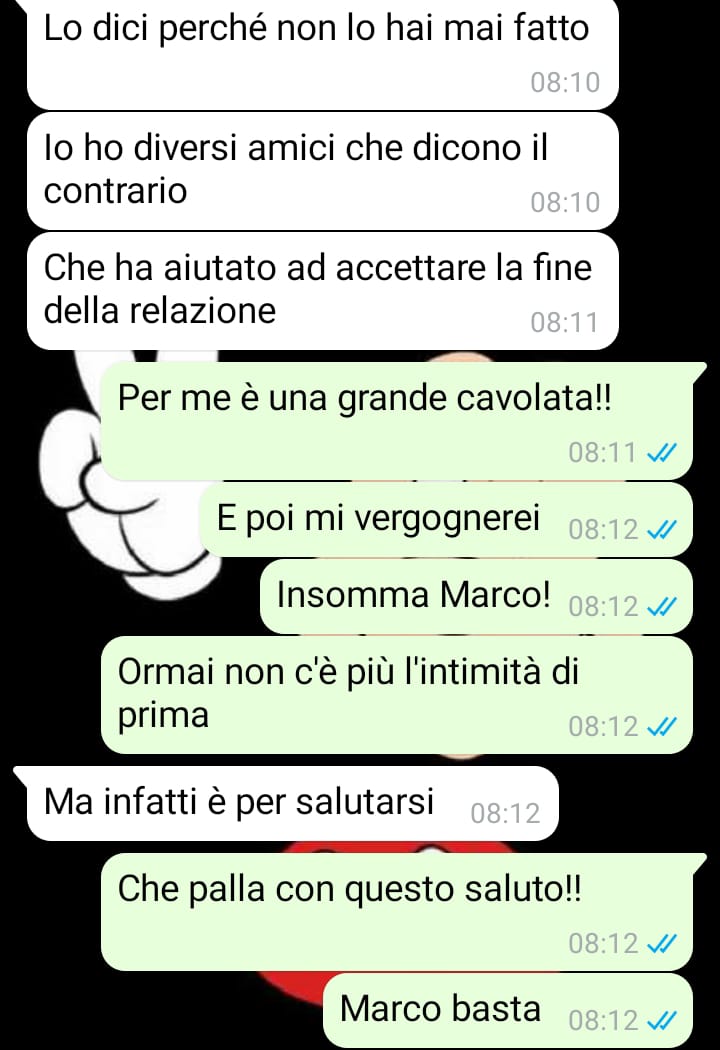Tap the 'Che palla con questo saluto!!' bubble
Viewport: 720px width, 1050px height.
(x=397, y=912)
